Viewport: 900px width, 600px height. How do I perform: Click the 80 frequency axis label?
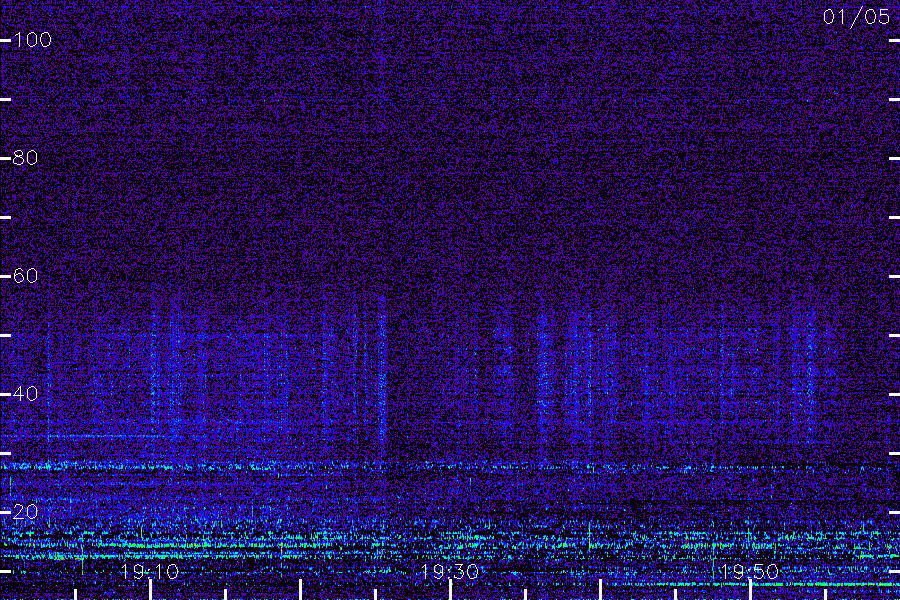pyautogui.click(x=25, y=158)
